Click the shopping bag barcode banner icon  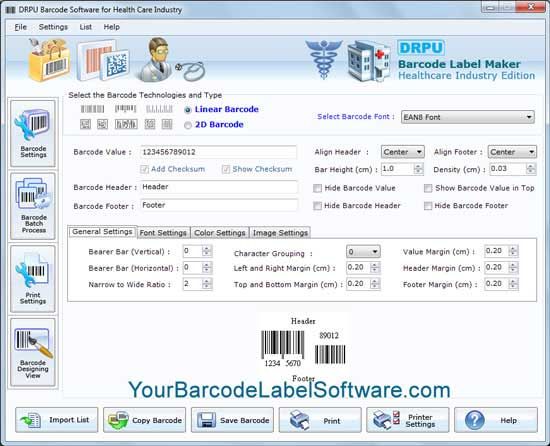click(49, 60)
